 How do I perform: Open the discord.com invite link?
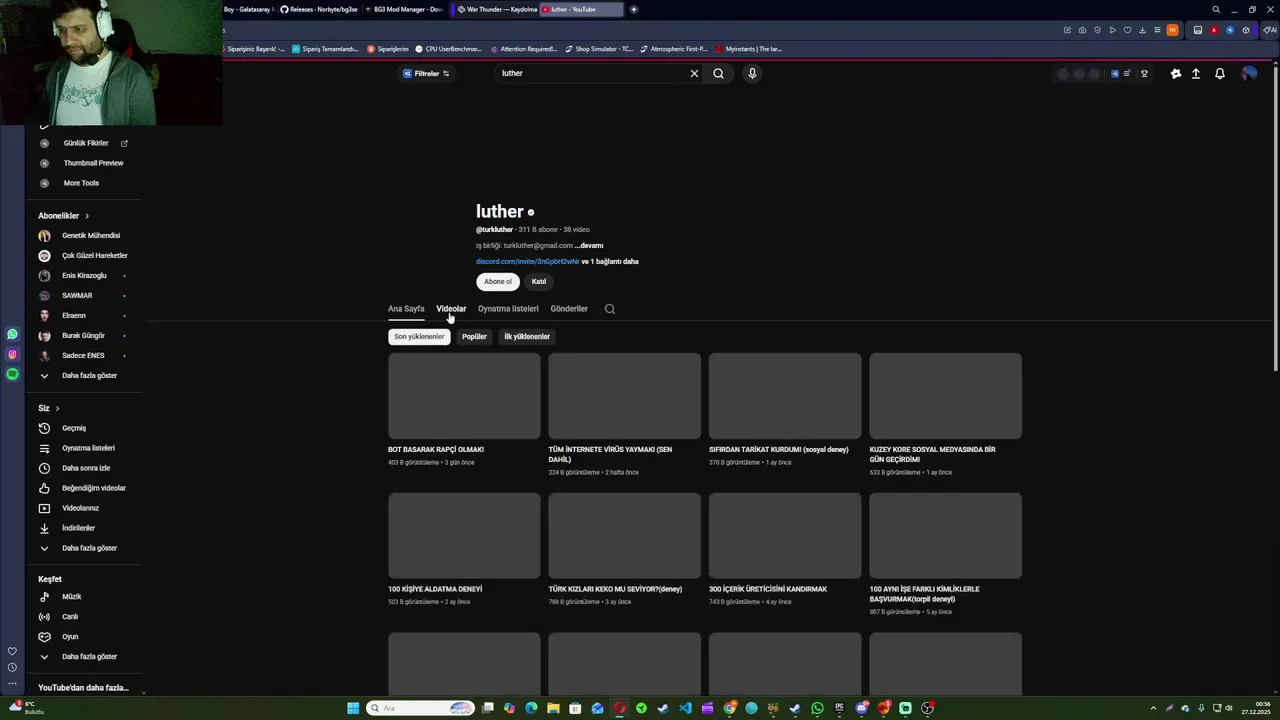(x=527, y=262)
